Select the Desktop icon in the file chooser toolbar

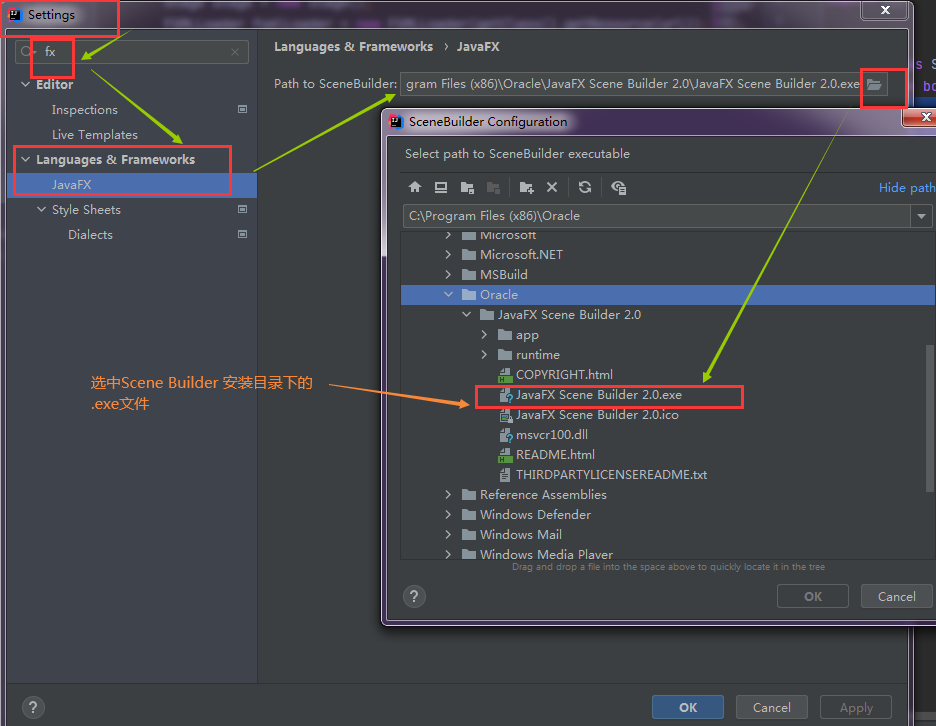441,188
